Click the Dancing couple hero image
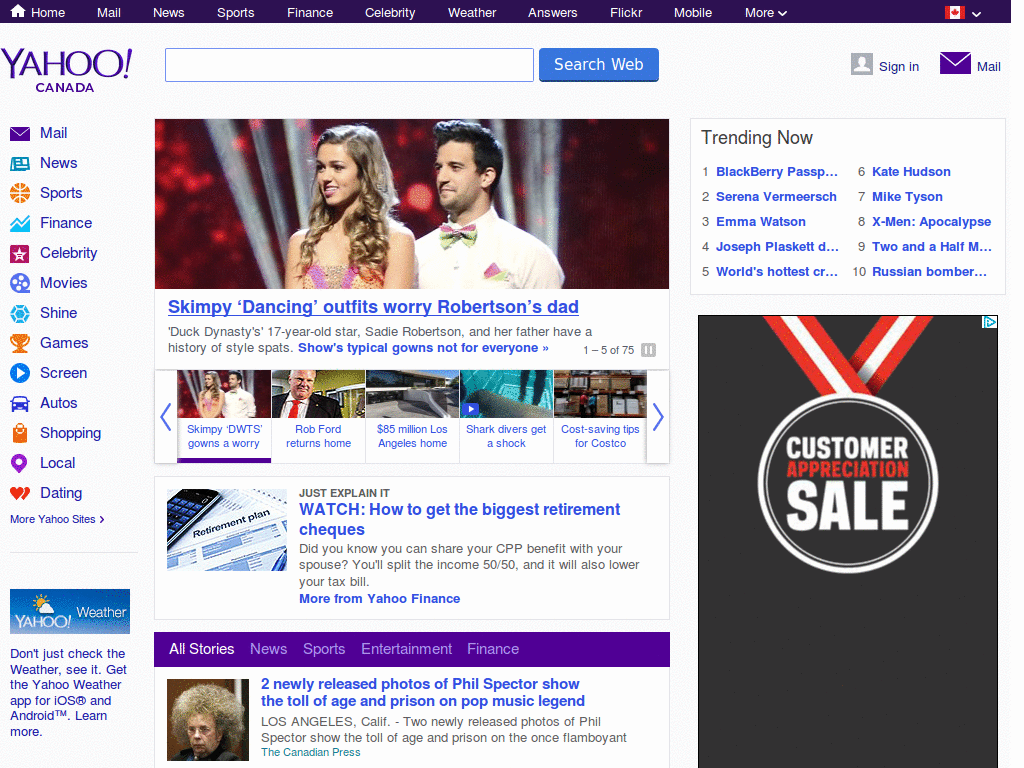Screen dimensions: 1024x768 pyautogui.click(x=411, y=204)
